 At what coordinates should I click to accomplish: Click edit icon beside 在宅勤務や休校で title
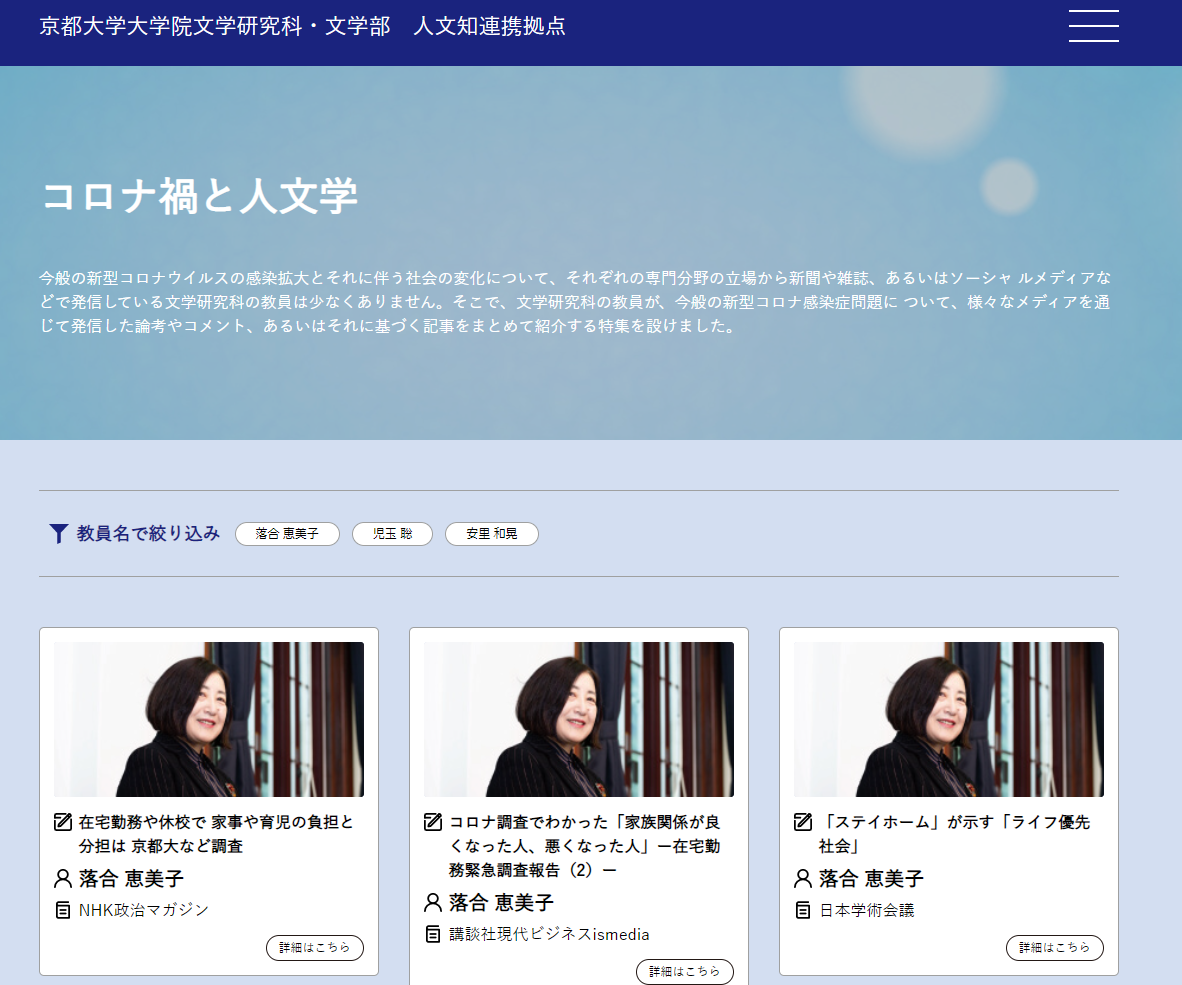pyautogui.click(x=63, y=821)
